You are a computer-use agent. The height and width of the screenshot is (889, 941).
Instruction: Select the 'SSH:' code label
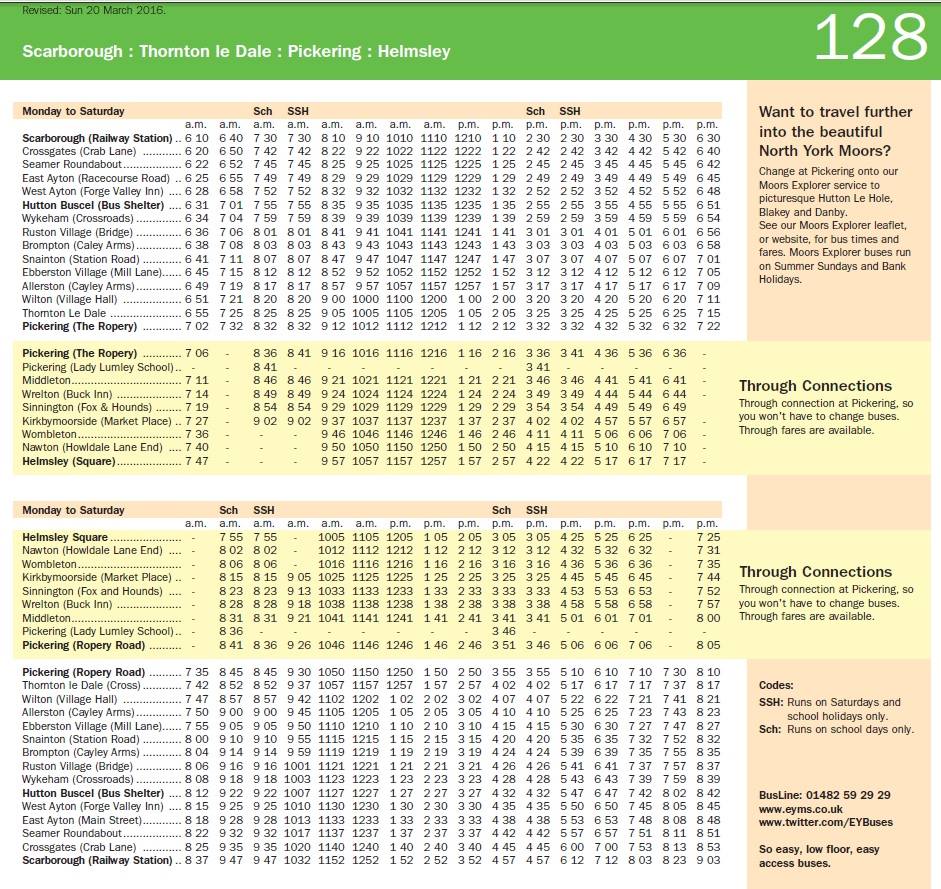[x=771, y=702]
